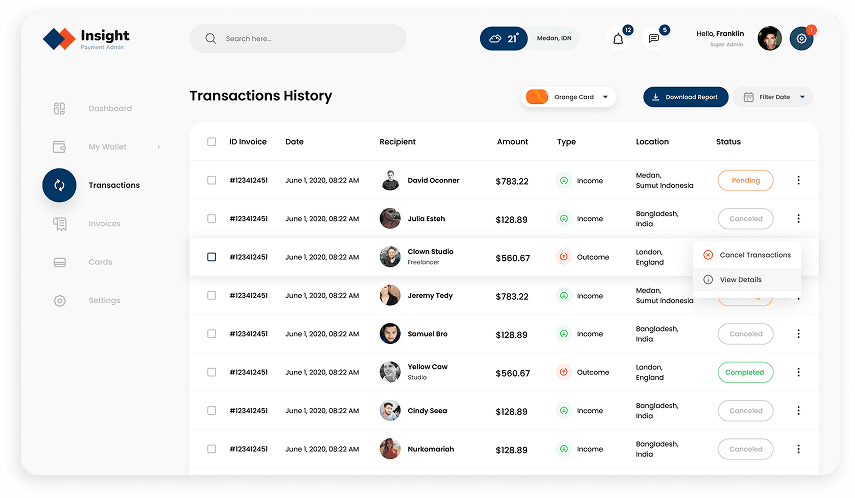Click the Outcome icon in Clown Studio row
The image size is (855, 498).
[564, 257]
